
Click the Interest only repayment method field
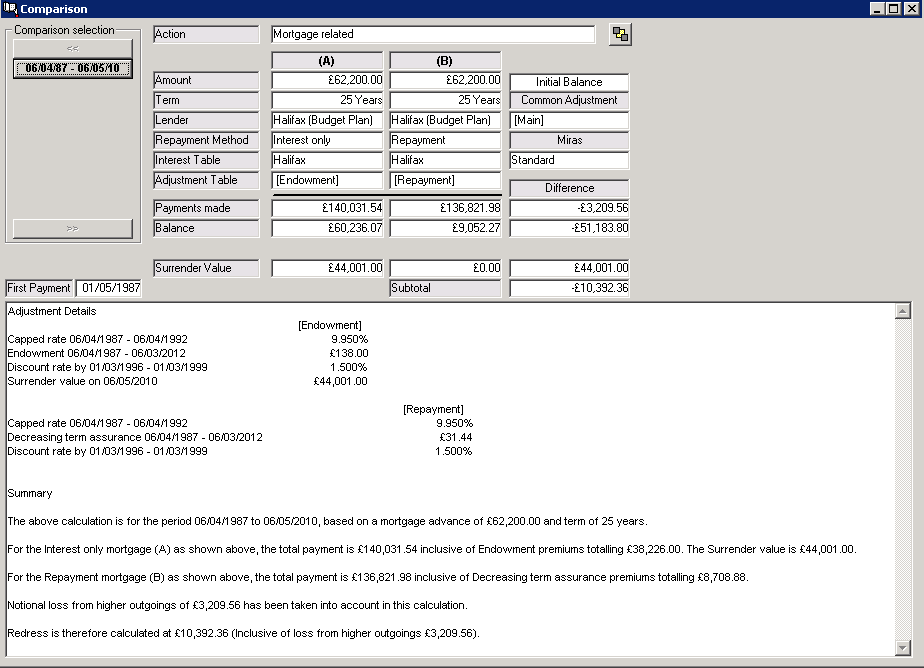pyautogui.click(x=327, y=140)
